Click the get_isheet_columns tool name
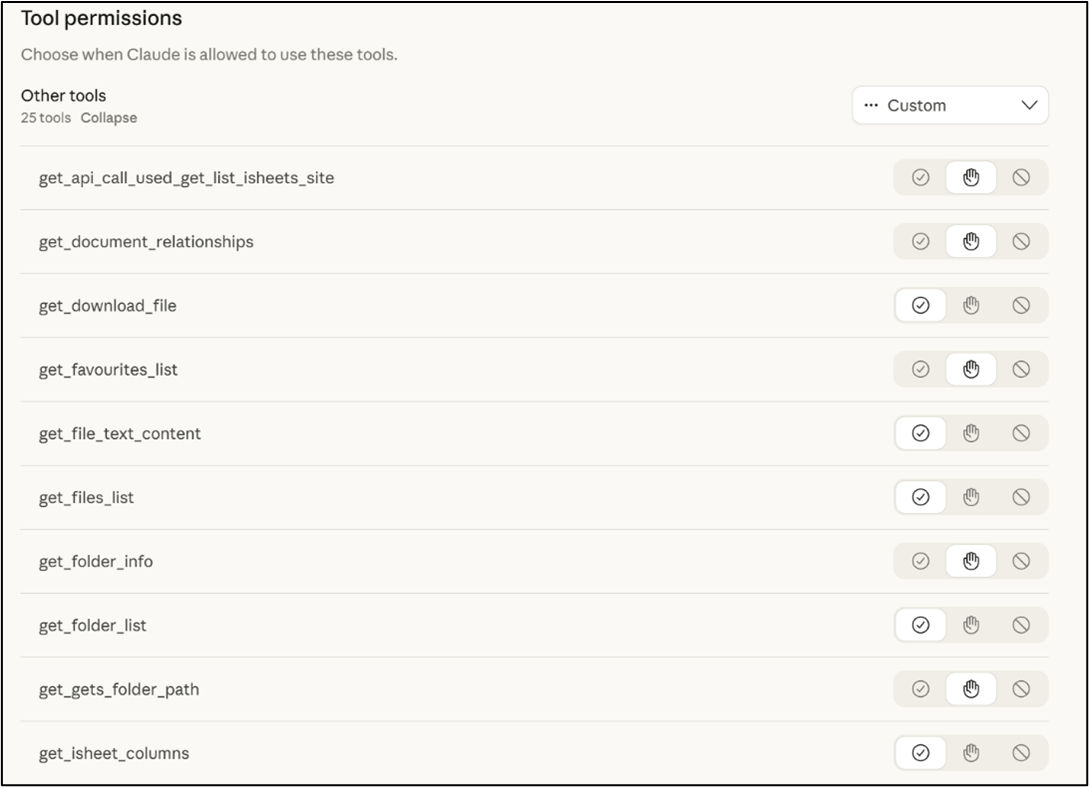This screenshot has width=1089, height=787. click(x=114, y=754)
